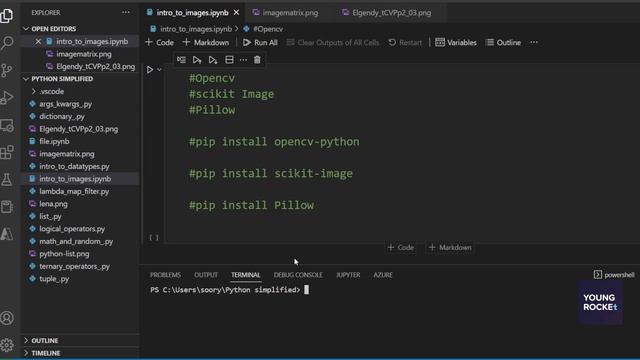Open the Explorer view in activity bar

(x=7, y=16)
